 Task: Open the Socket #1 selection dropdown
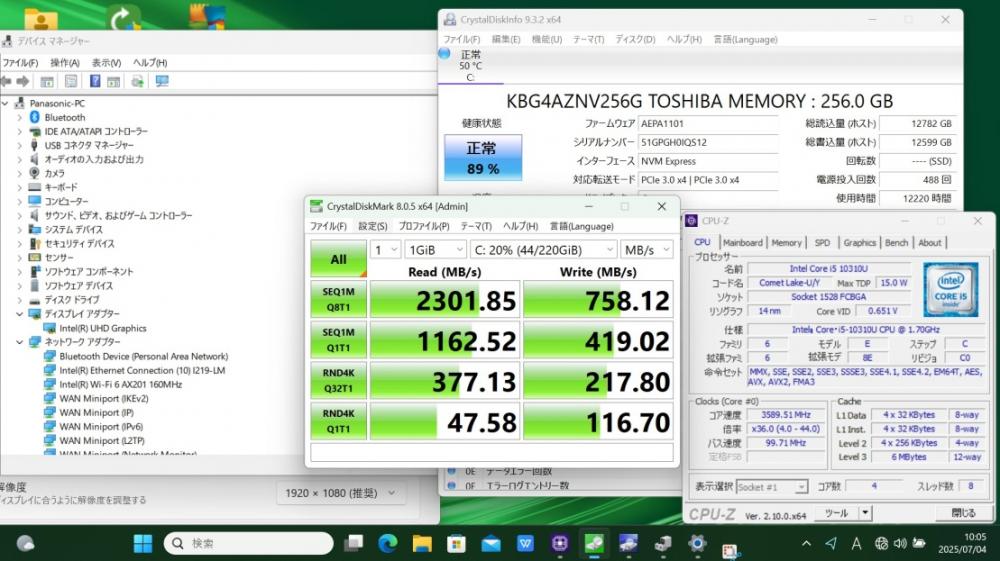pos(772,487)
